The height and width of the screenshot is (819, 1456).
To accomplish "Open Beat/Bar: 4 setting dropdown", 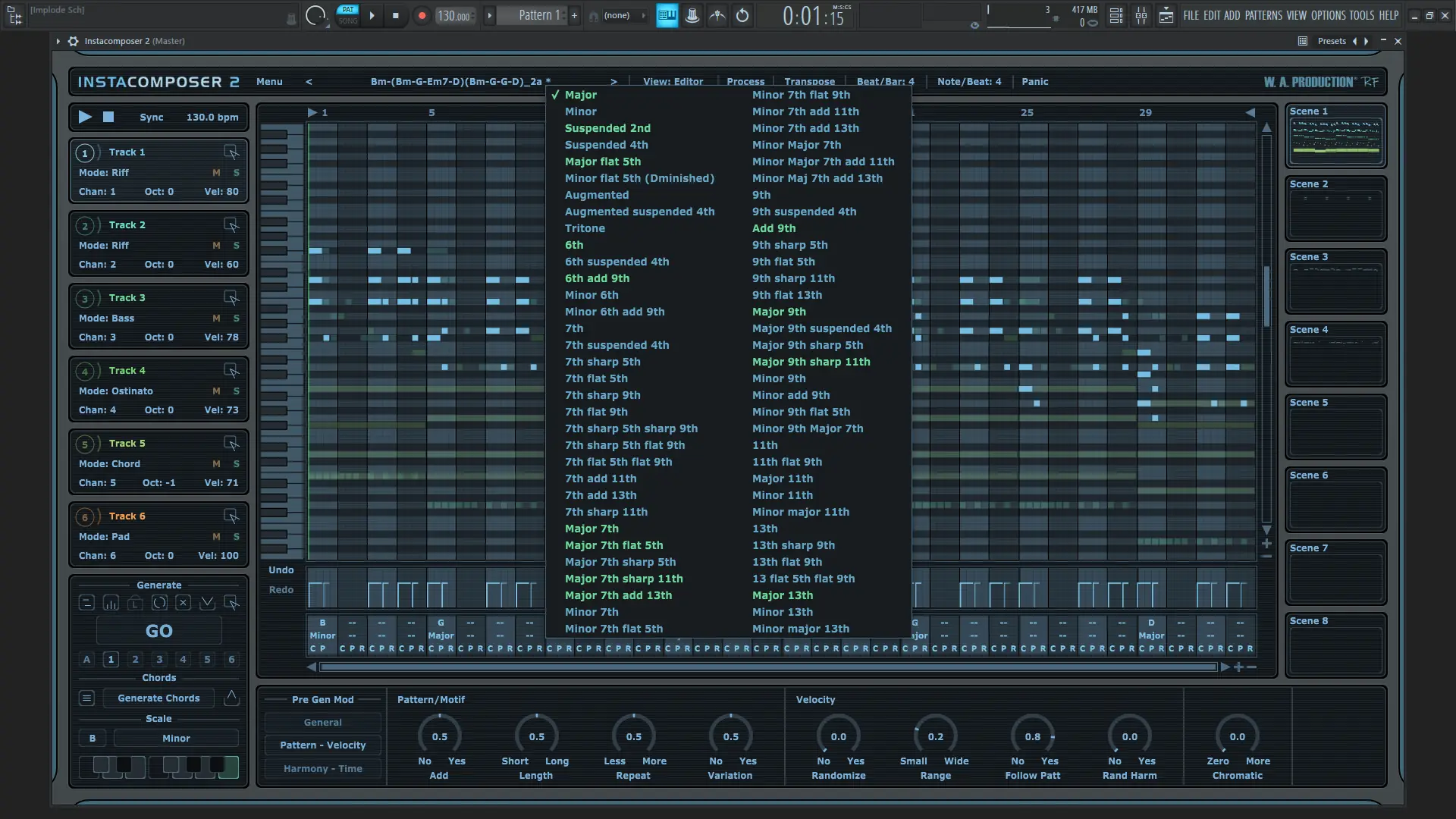I will (885, 82).
